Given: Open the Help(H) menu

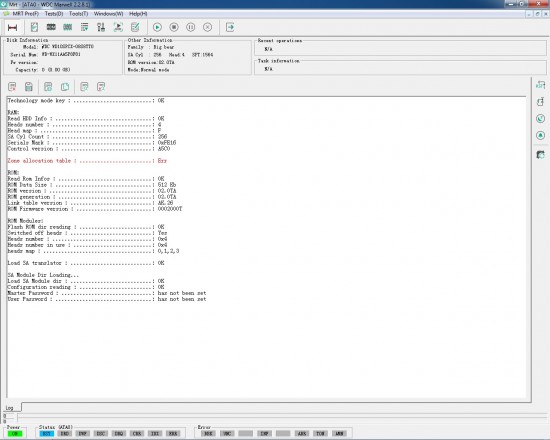Looking at the screenshot, I should pyautogui.click(x=138, y=14).
